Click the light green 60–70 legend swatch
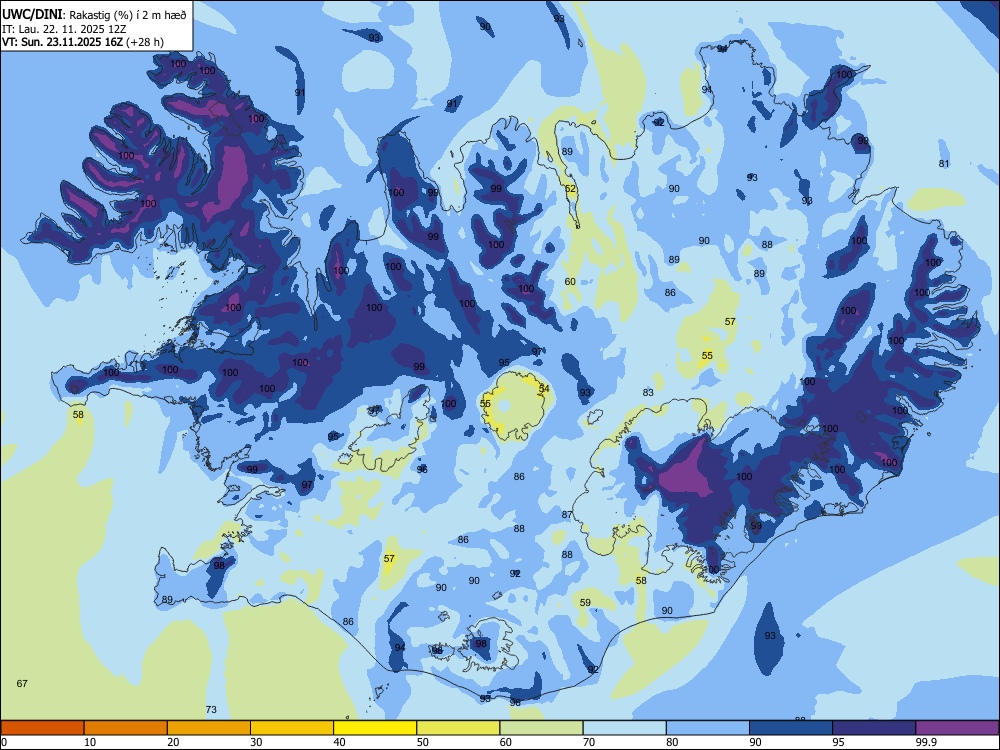The width and height of the screenshot is (1000, 750). [541, 728]
